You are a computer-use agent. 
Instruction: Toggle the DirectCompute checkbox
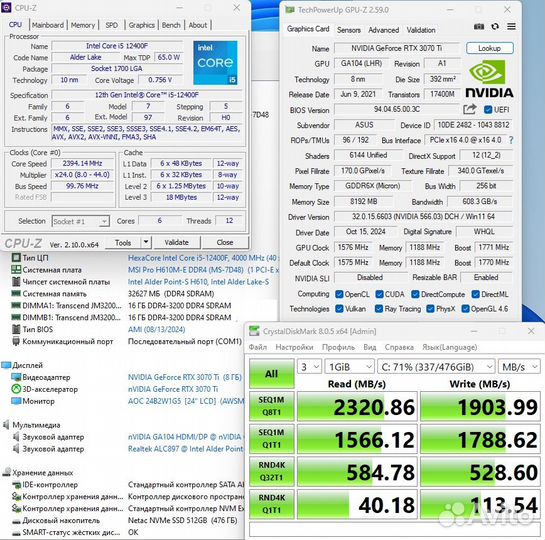(415, 294)
